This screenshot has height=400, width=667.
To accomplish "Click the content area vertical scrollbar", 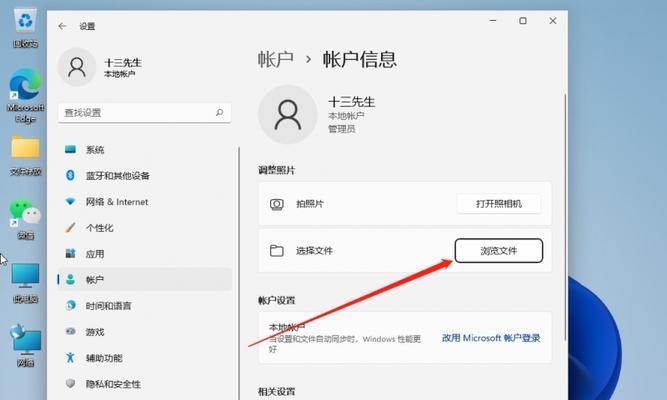I will coord(565,217).
